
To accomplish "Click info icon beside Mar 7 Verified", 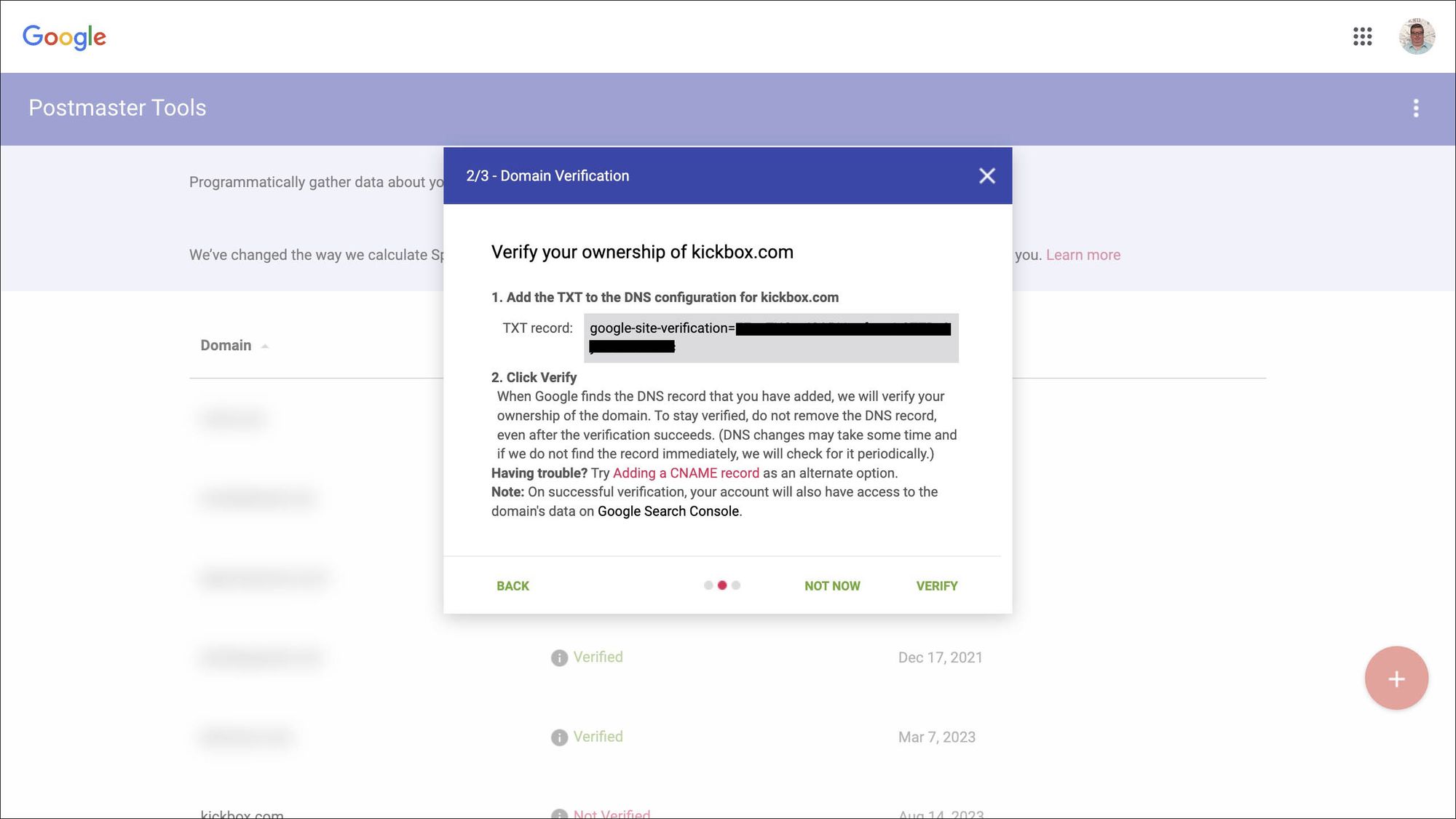I will pos(559,737).
